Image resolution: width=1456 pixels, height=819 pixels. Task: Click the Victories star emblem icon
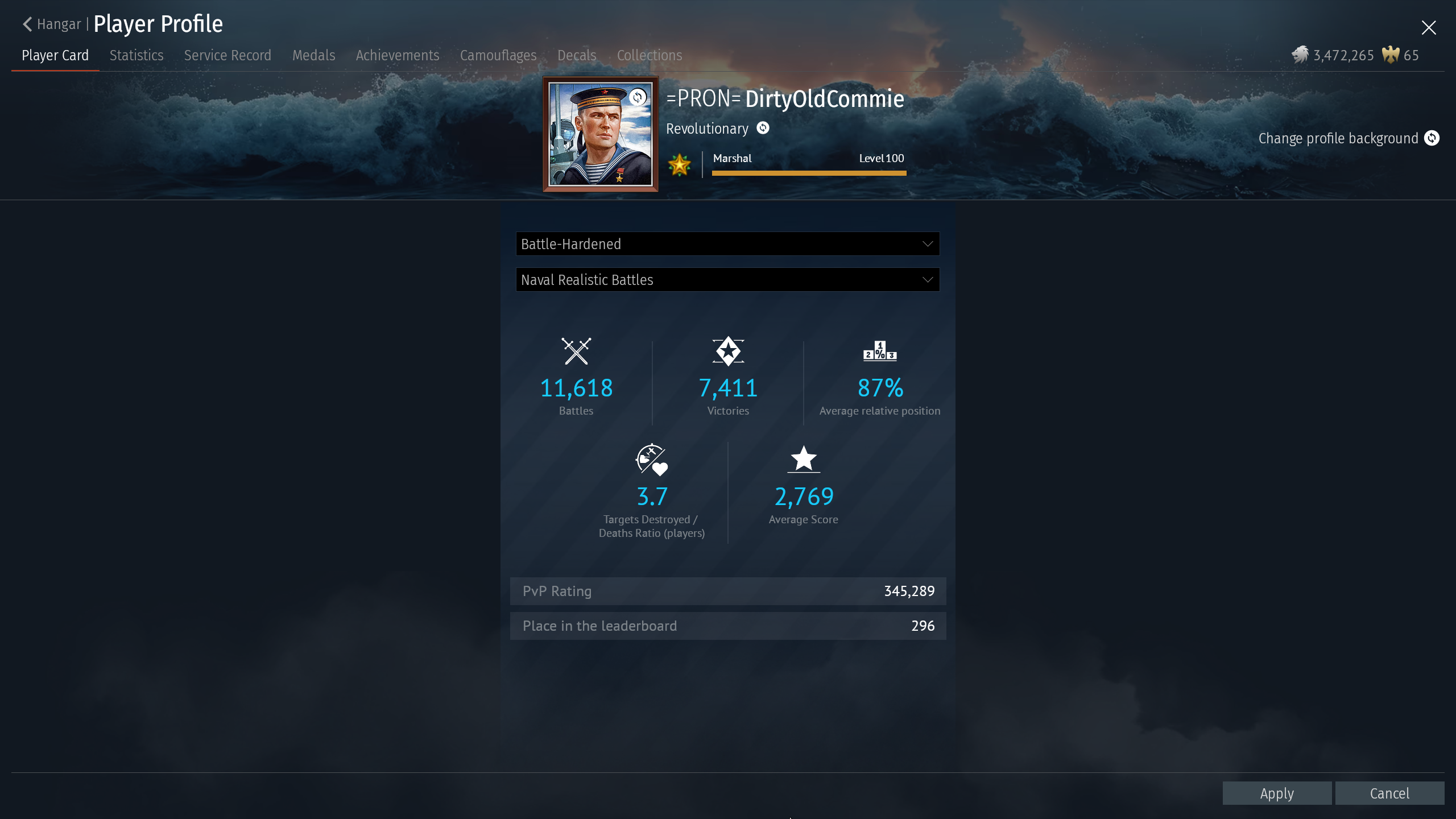728,351
